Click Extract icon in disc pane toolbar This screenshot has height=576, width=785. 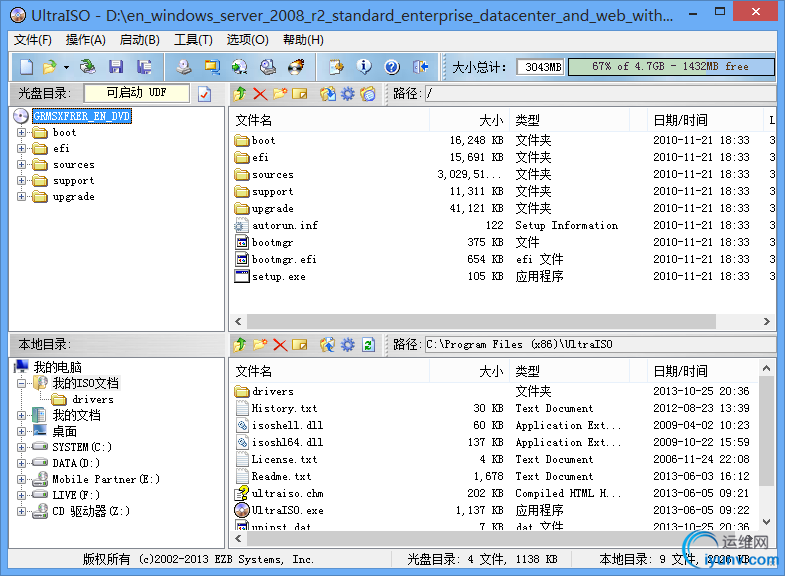[x=327, y=94]
